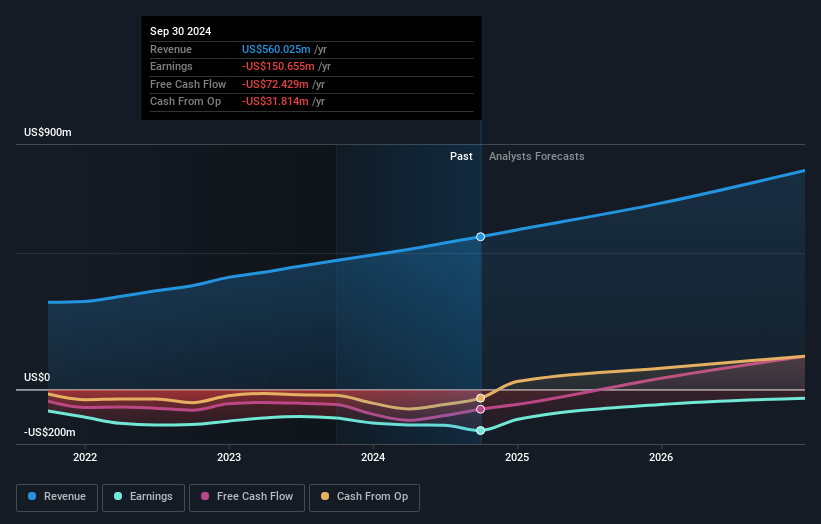
Task: Click the -US$31.814m cash from op value
Action: coord(275,102)
